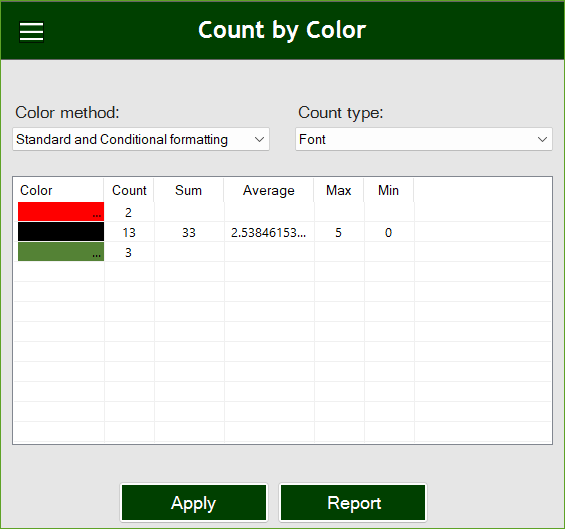565x529 pixels.
Task: Sort by the Sum column header
Action: pos(189,190)
